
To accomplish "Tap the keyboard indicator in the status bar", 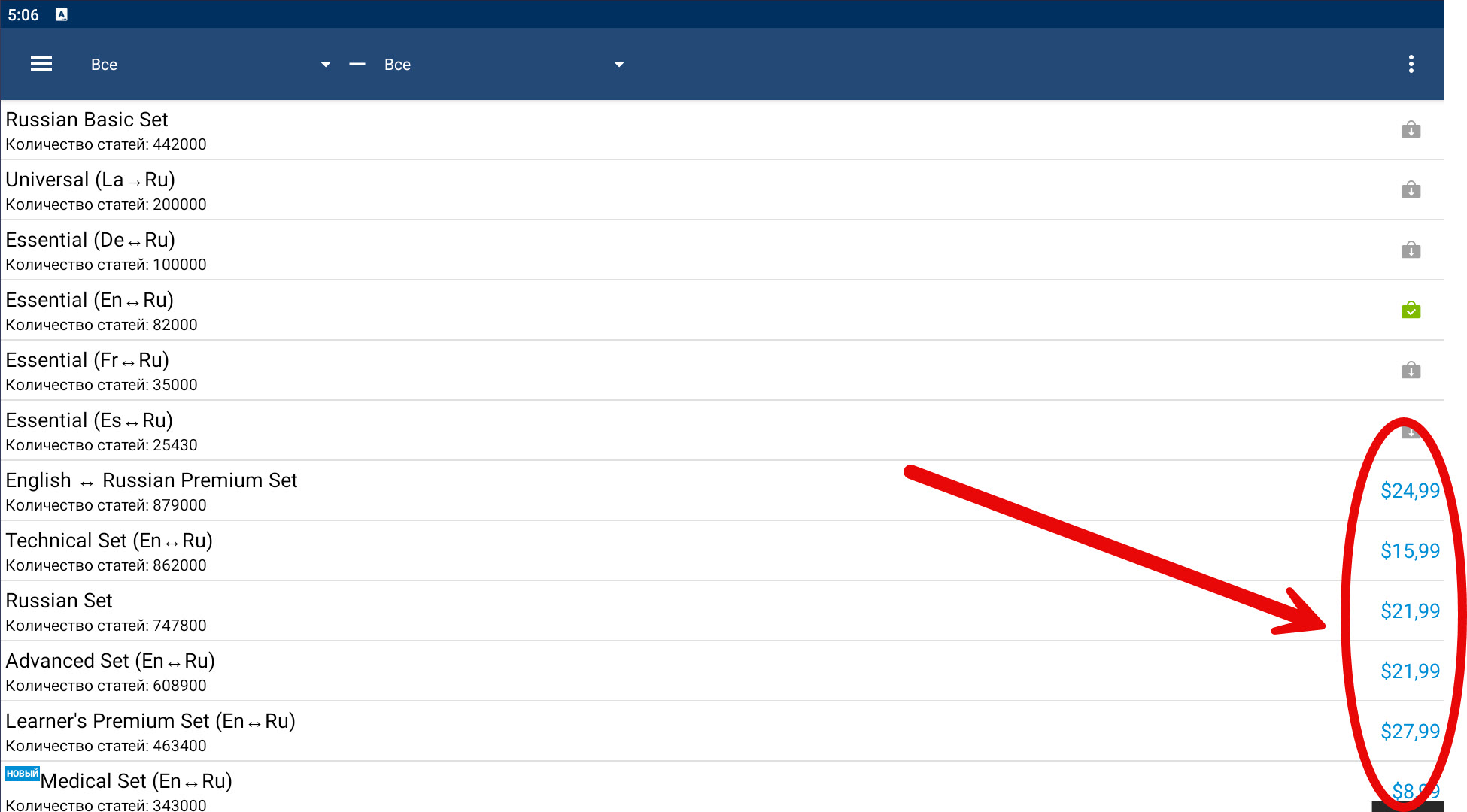I will 62,14.
